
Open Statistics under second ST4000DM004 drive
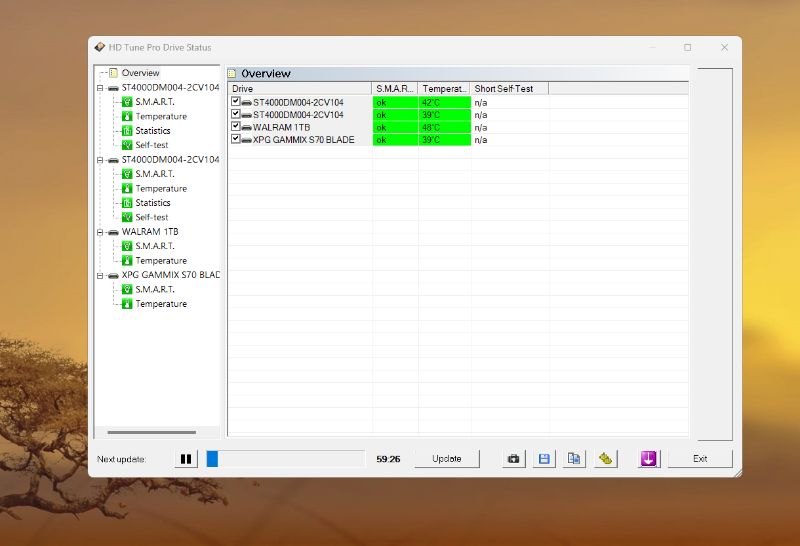[x=153, y=203]
